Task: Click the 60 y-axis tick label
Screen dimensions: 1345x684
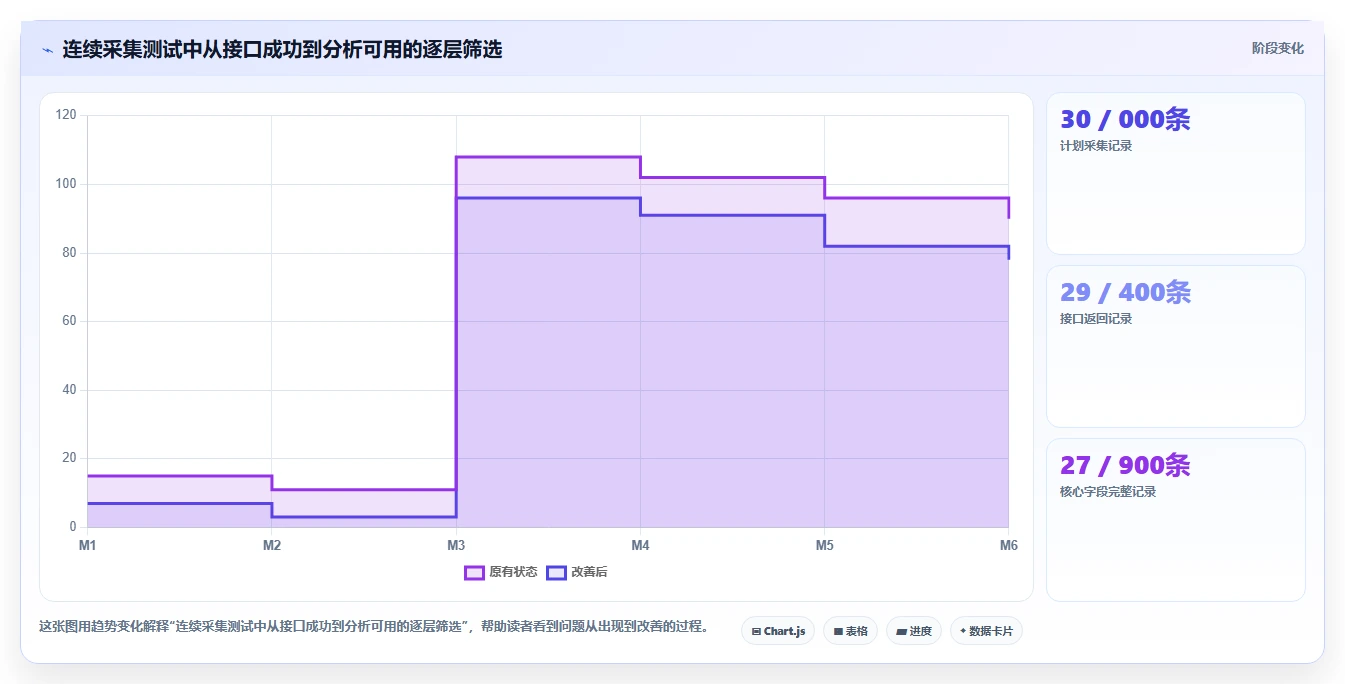Action: pos(69,321)
